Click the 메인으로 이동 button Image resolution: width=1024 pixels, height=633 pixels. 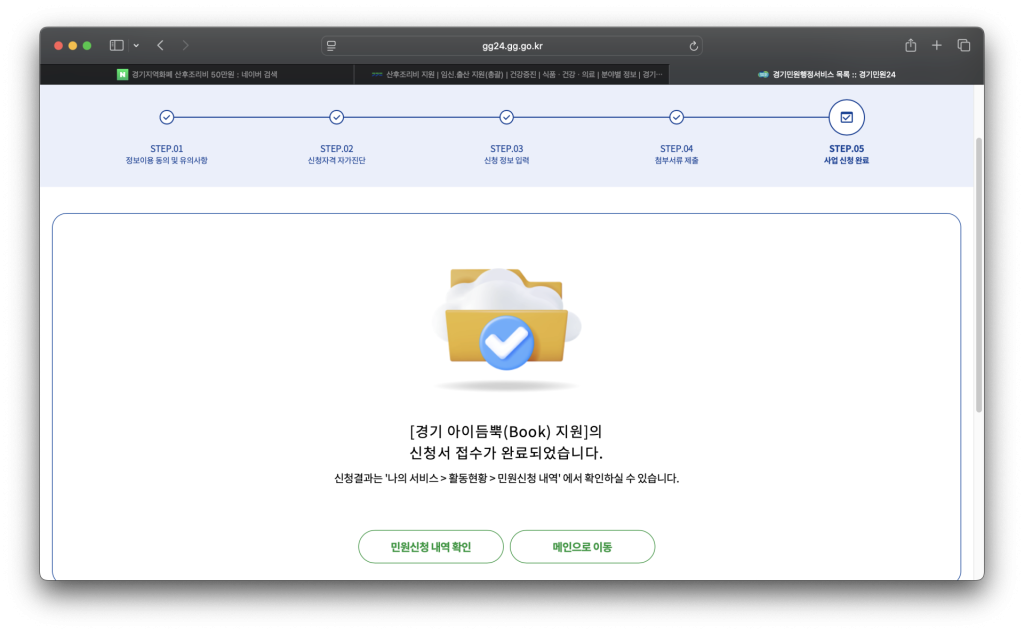pyautogui.click(x=582, y=547)
